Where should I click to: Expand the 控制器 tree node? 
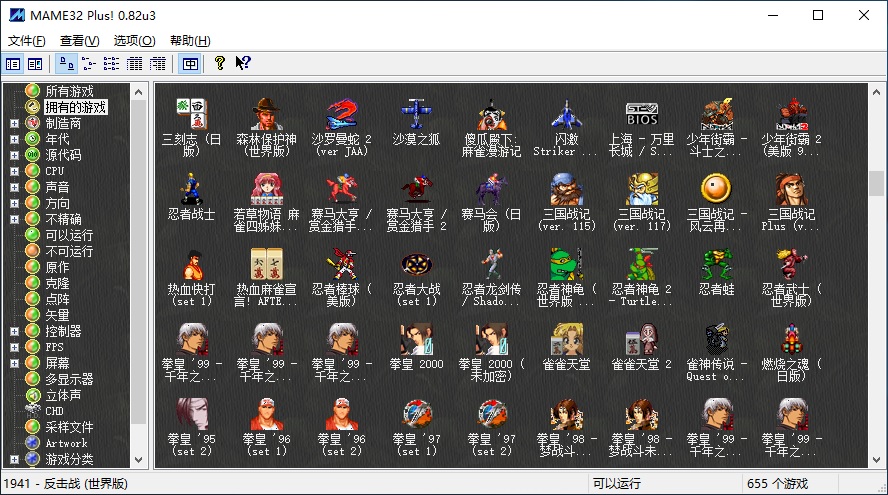coord(14,331)
